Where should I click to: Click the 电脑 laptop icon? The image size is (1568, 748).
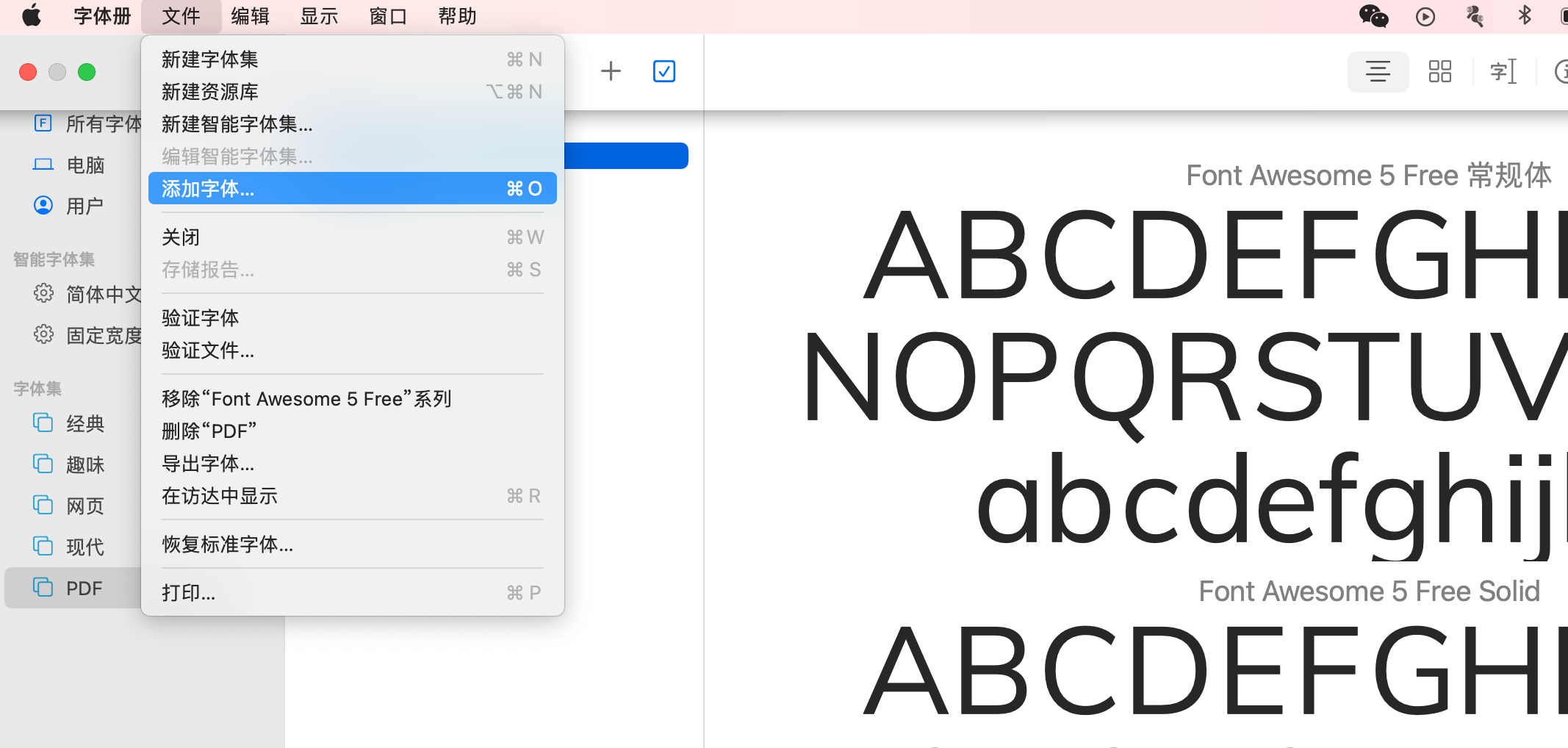pyautogui.click(x=43, y=165)
